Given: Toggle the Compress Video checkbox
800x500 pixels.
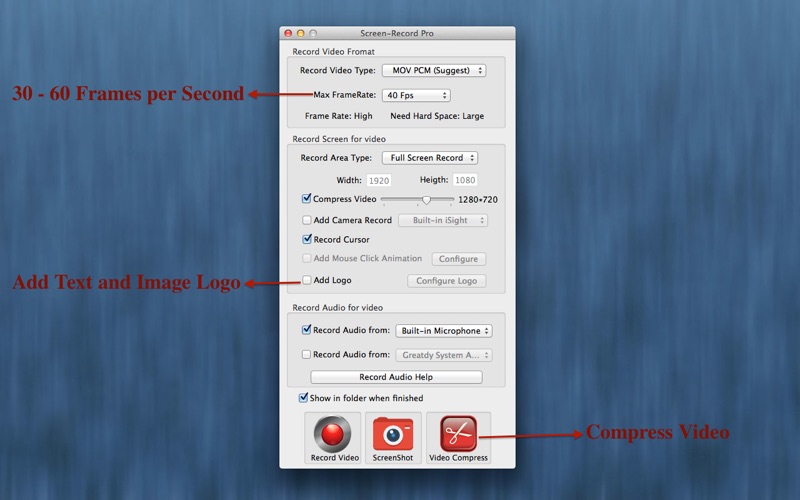Looking at the screenshot, I should [x=307, y=198].
